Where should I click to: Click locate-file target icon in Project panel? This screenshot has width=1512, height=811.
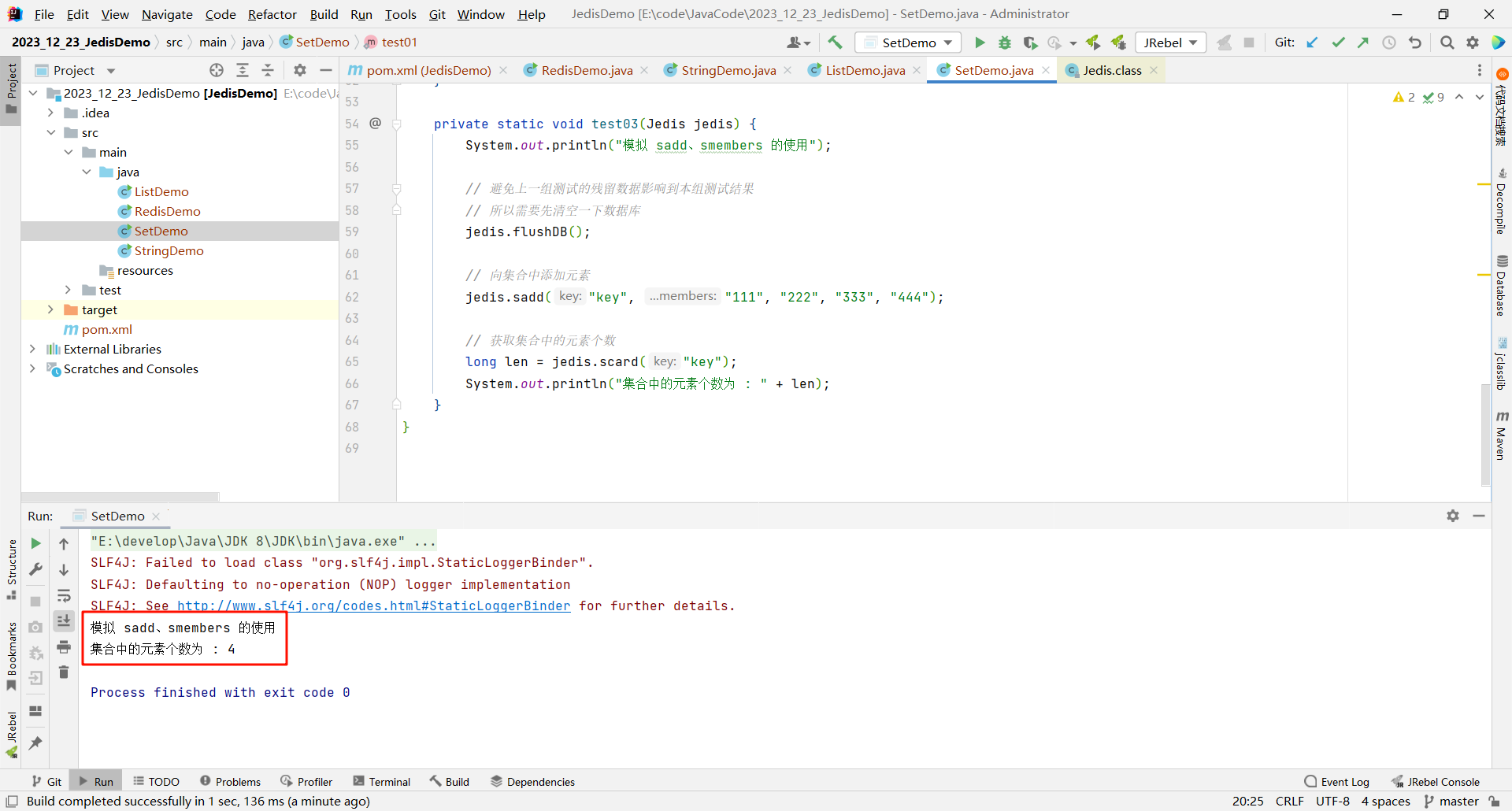217,70
